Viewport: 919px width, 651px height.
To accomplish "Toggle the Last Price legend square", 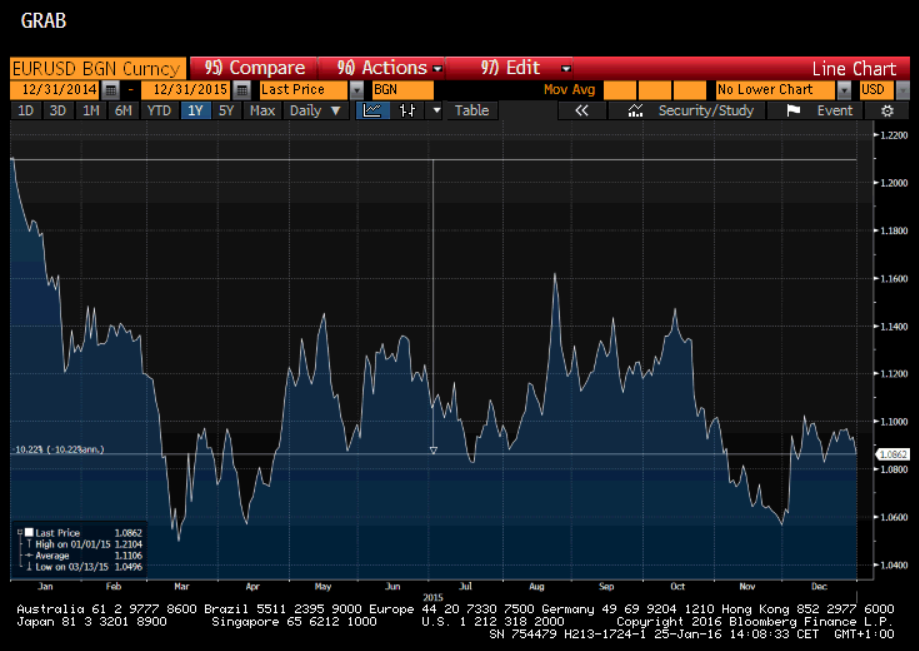I will 29,532.
